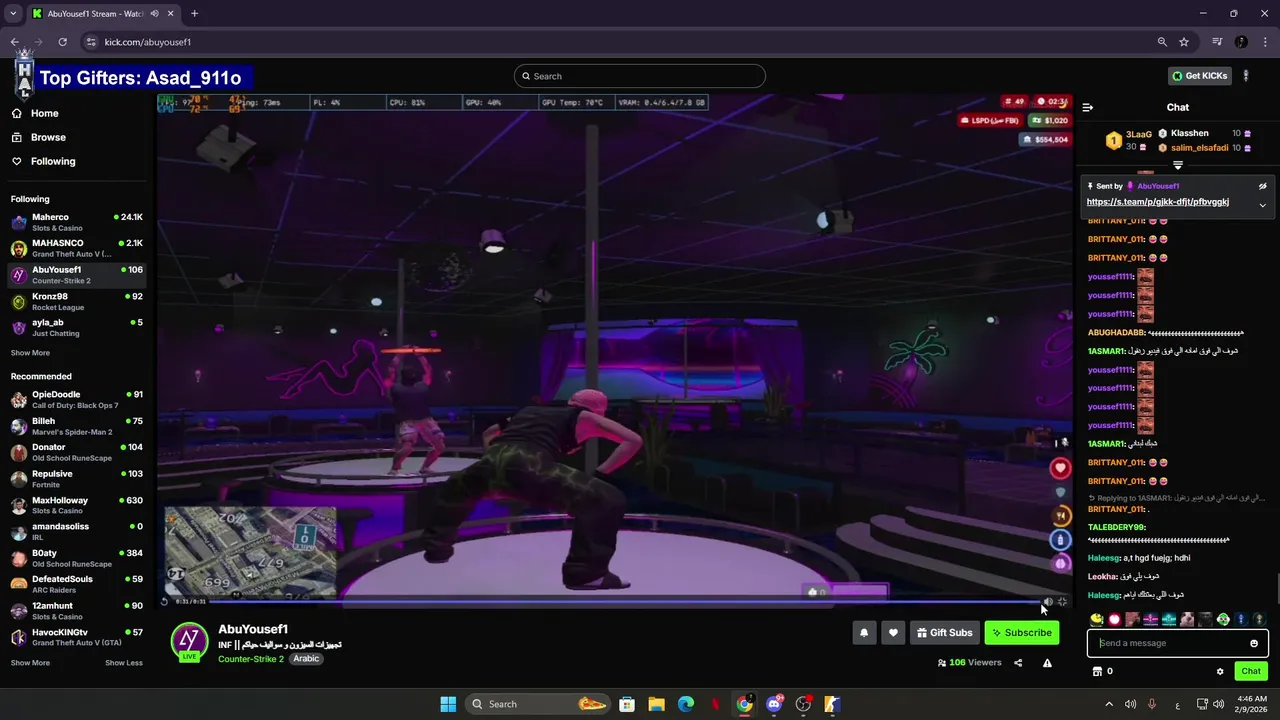Open Donator recommended channel
1280x720 pixels.
coord(77,452)
